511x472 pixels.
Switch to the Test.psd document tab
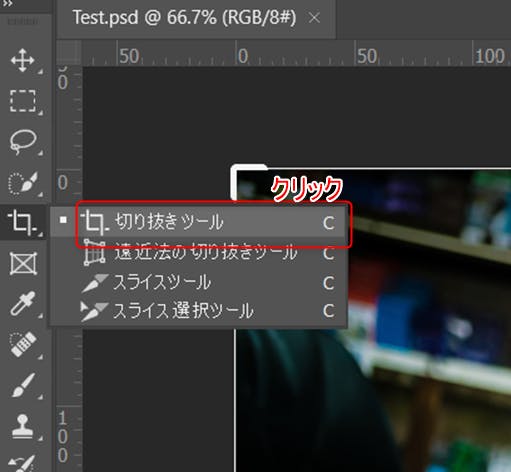click(184, 17)
